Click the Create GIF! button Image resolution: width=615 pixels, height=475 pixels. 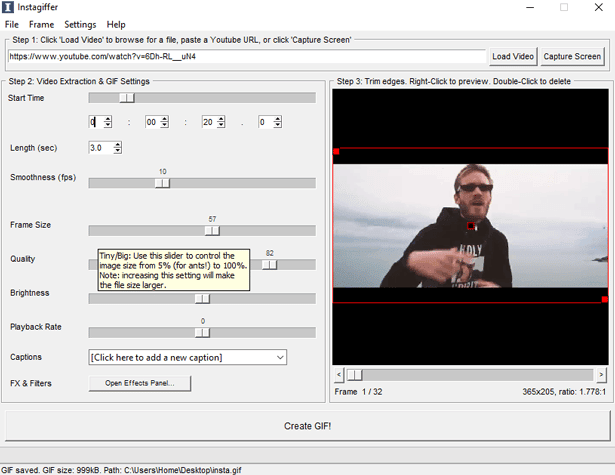(308, 426)
